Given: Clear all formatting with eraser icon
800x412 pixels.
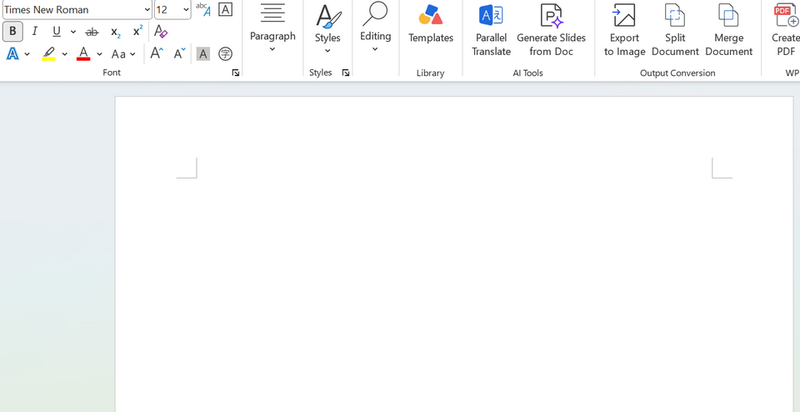Looking at the screenshot, I should pos(161,32).
